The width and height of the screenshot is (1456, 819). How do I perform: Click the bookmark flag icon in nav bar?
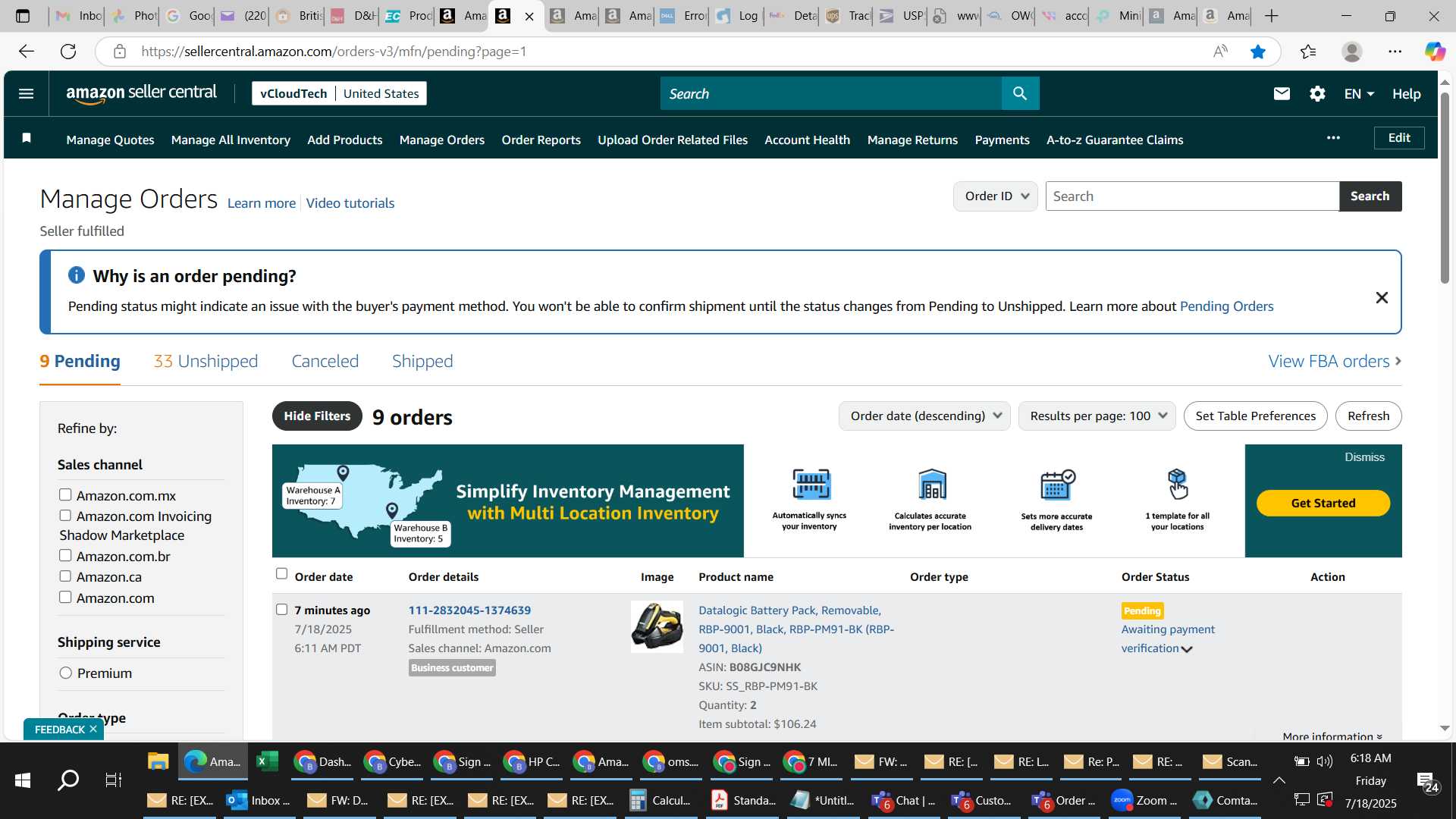(x=27, y=138)
